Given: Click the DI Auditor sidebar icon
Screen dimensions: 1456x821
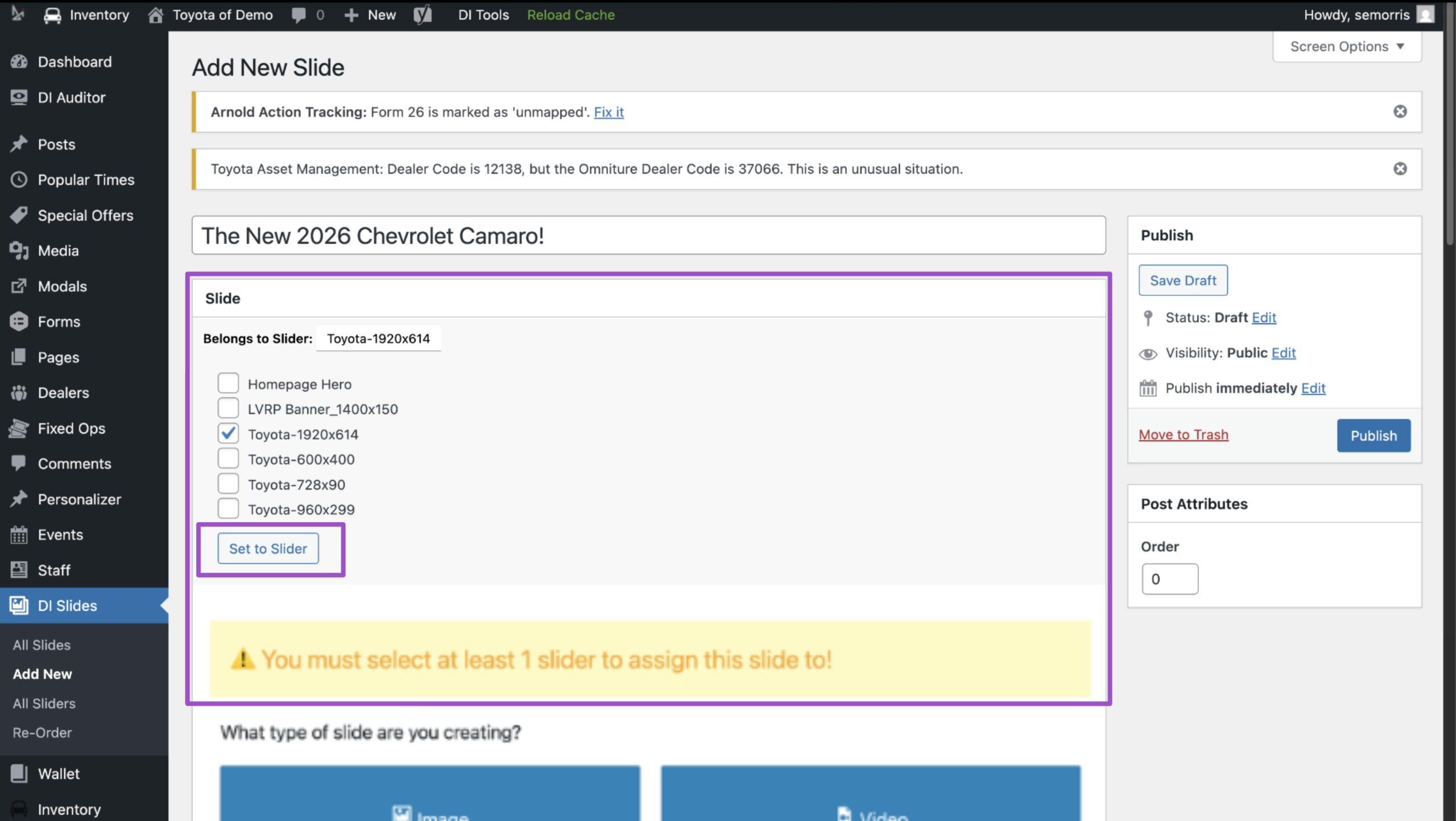Looking at the screenshot, I should pyautogui.click(x=19, y=97).
